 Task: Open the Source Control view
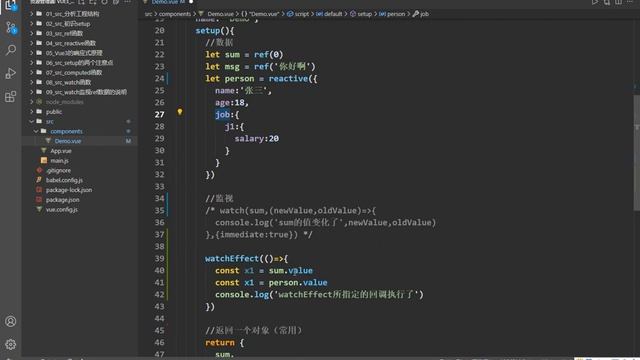pyautogui.click(x=11, y=28)
